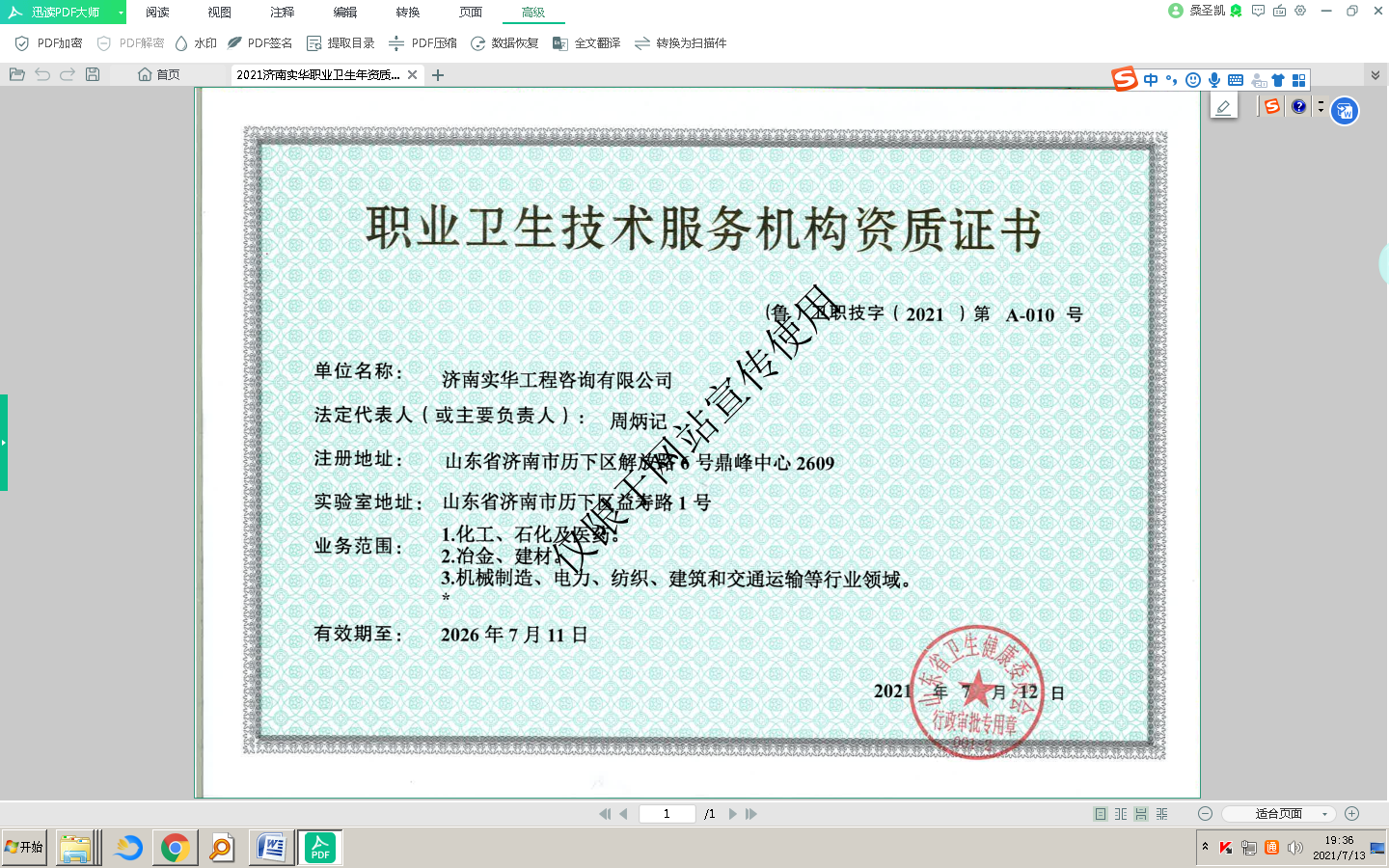Screen dimensions: 1389x868
Task: Open the 视图 menu tab
Action: (220, 13)
